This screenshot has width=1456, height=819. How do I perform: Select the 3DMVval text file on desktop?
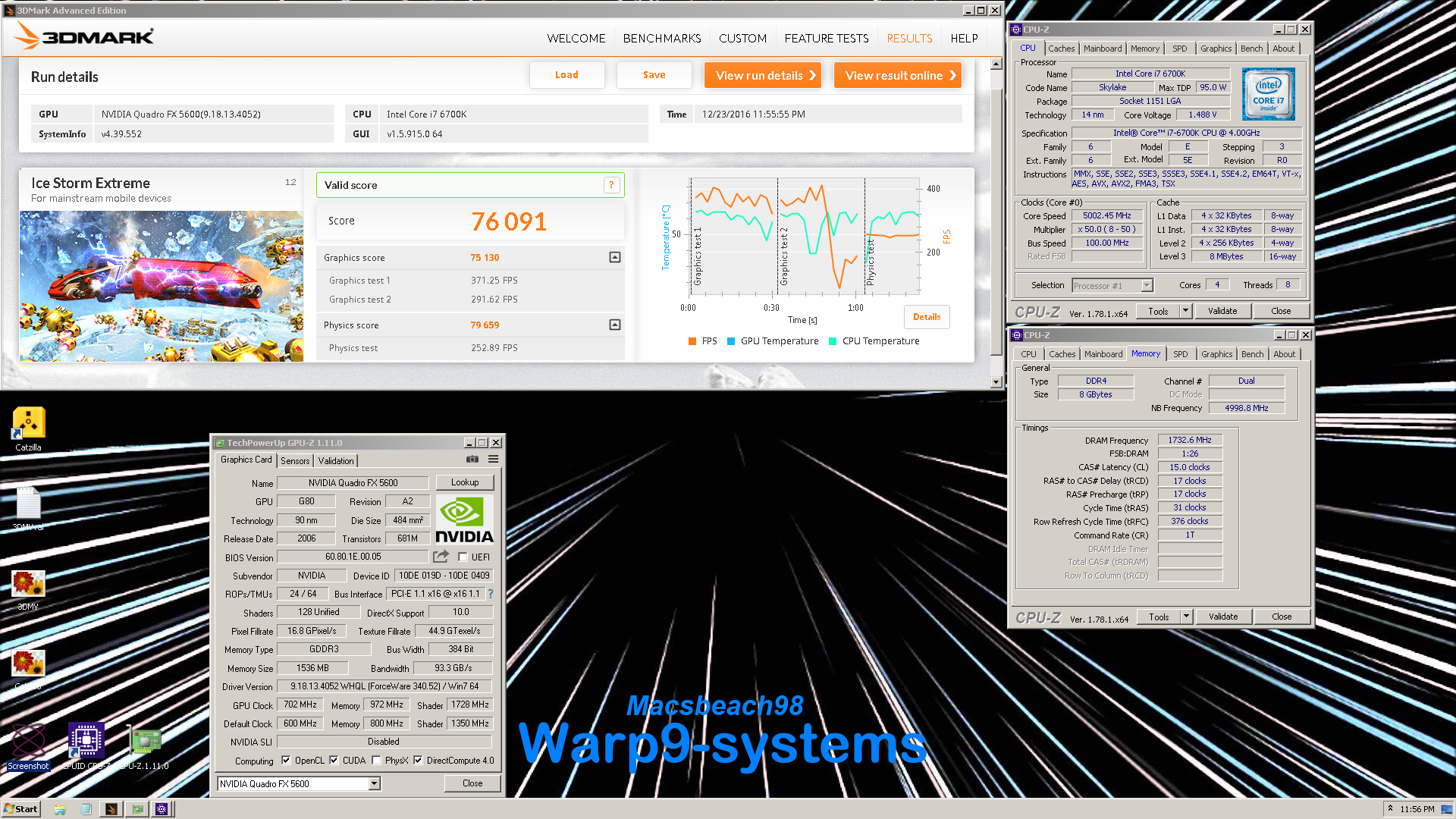(x=28, y=509)
